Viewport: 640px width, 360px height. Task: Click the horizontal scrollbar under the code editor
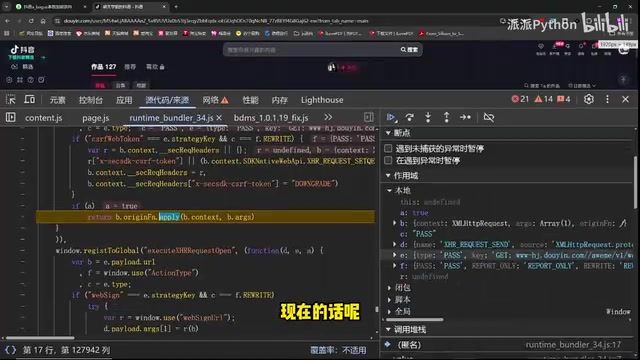click(40, 338)
